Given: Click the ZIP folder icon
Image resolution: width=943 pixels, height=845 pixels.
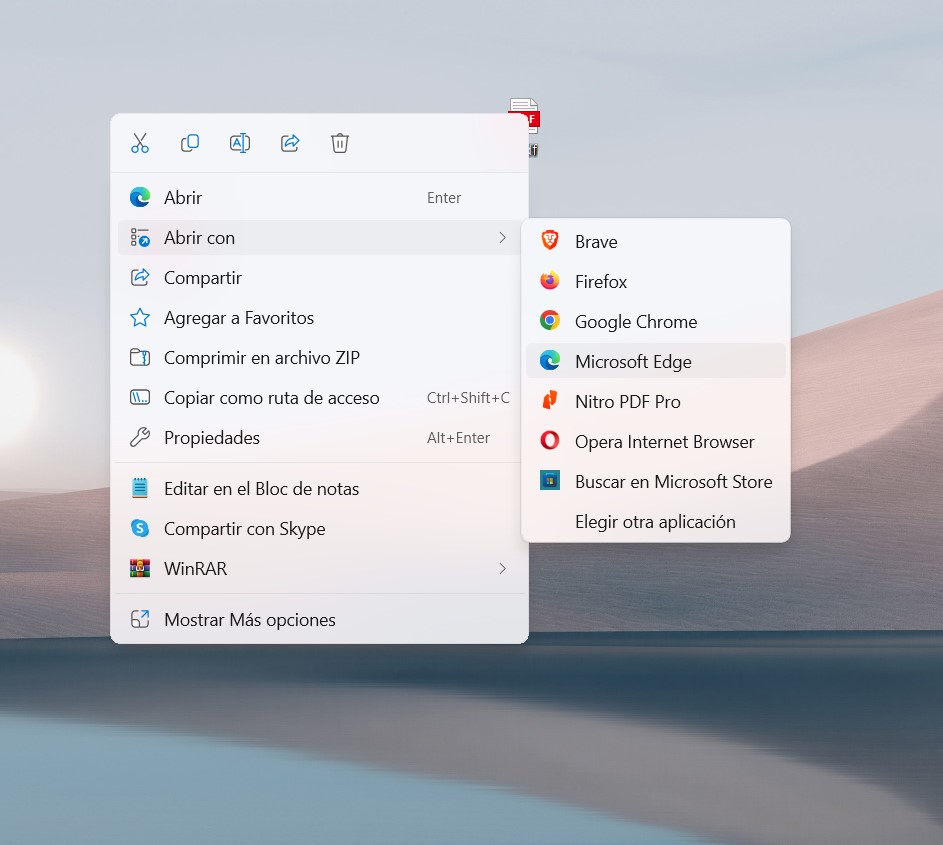Looking at the screenshot, I should (140, 357).
